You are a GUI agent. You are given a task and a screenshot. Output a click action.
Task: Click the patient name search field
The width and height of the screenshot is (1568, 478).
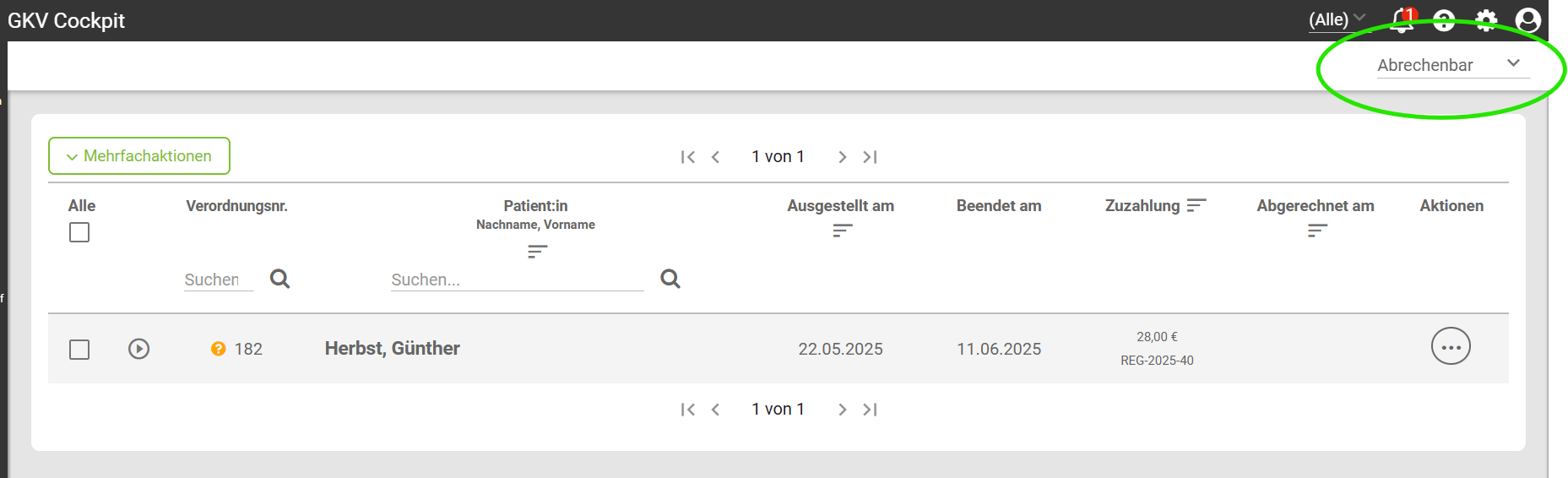517,280
